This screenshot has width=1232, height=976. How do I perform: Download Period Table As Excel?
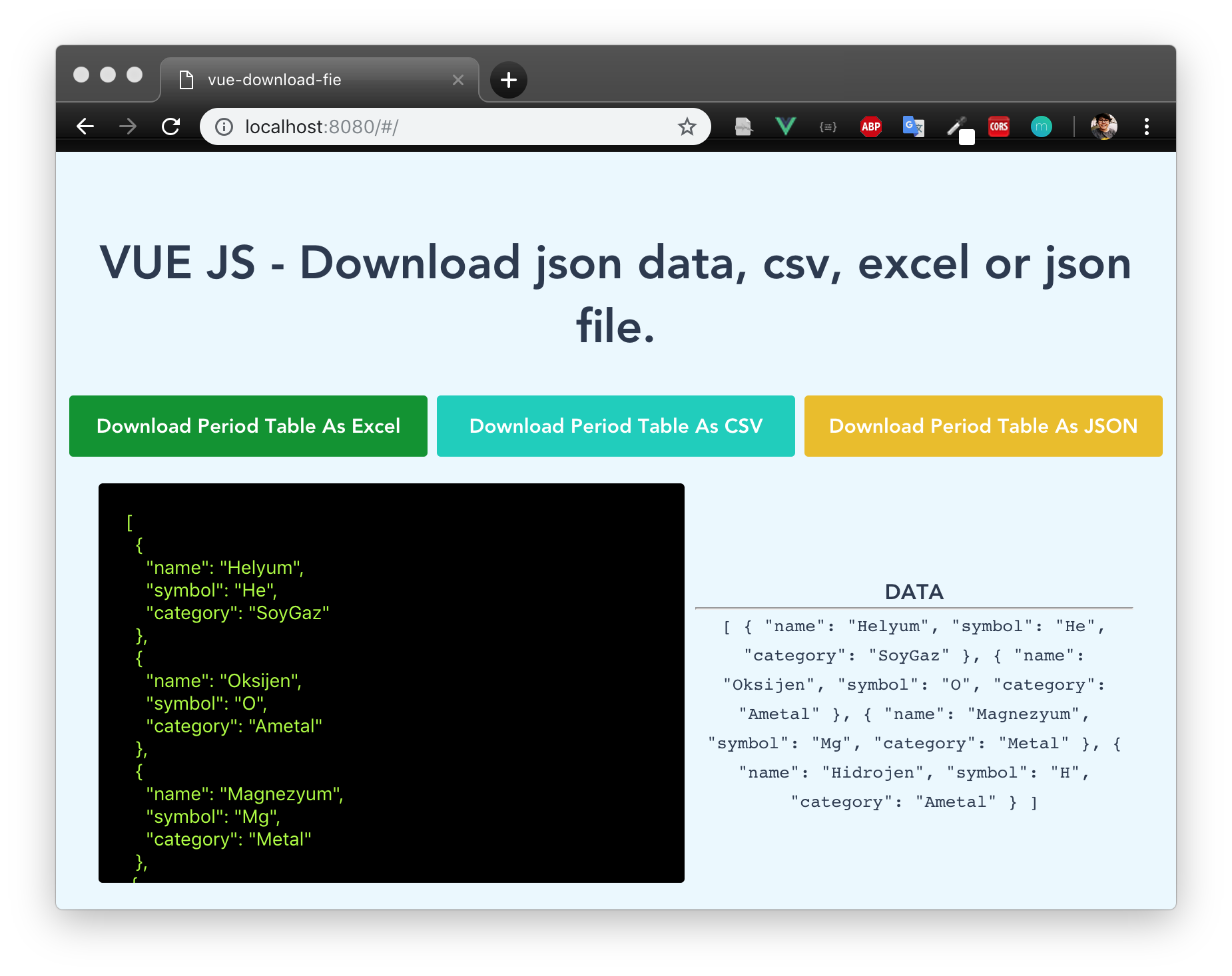248,426
